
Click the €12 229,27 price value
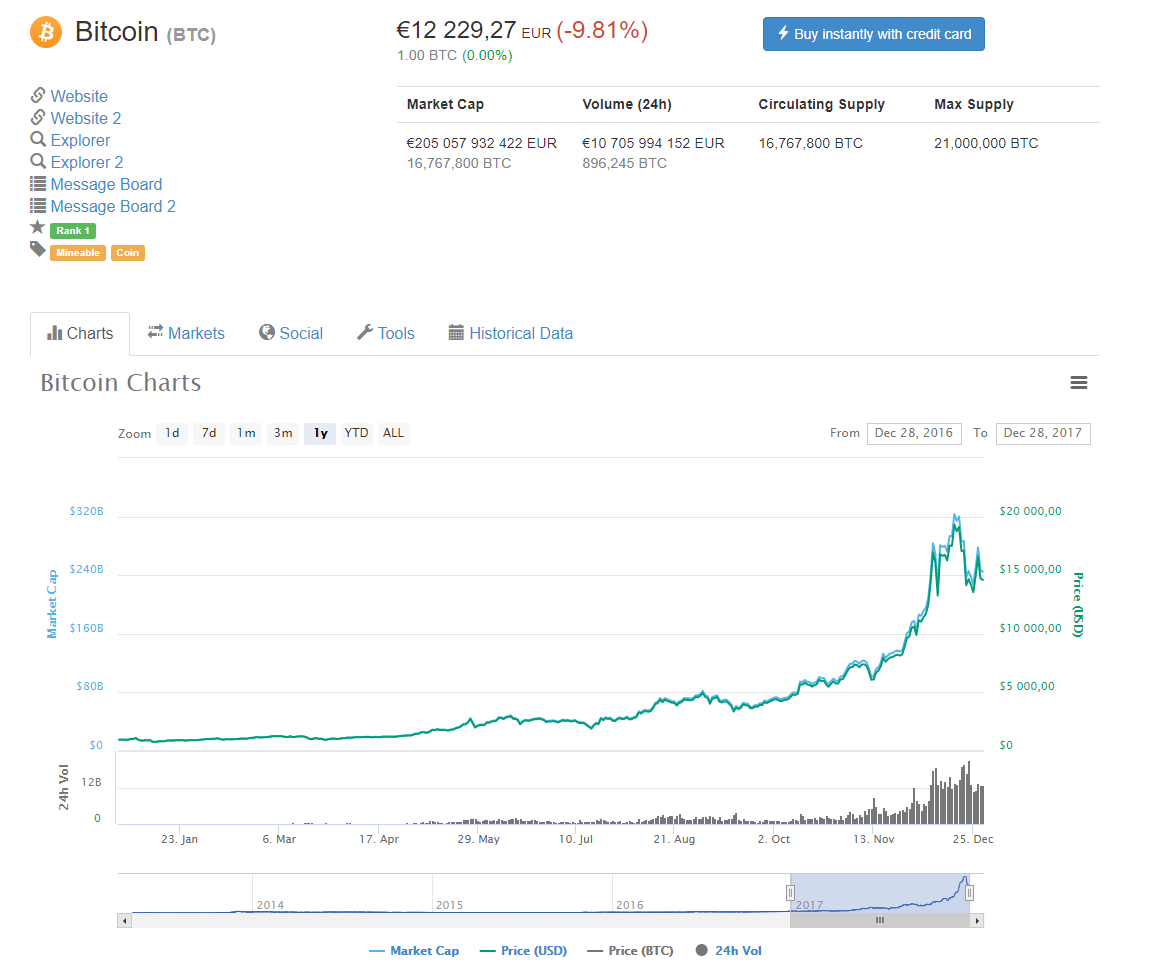pos(456,30)
